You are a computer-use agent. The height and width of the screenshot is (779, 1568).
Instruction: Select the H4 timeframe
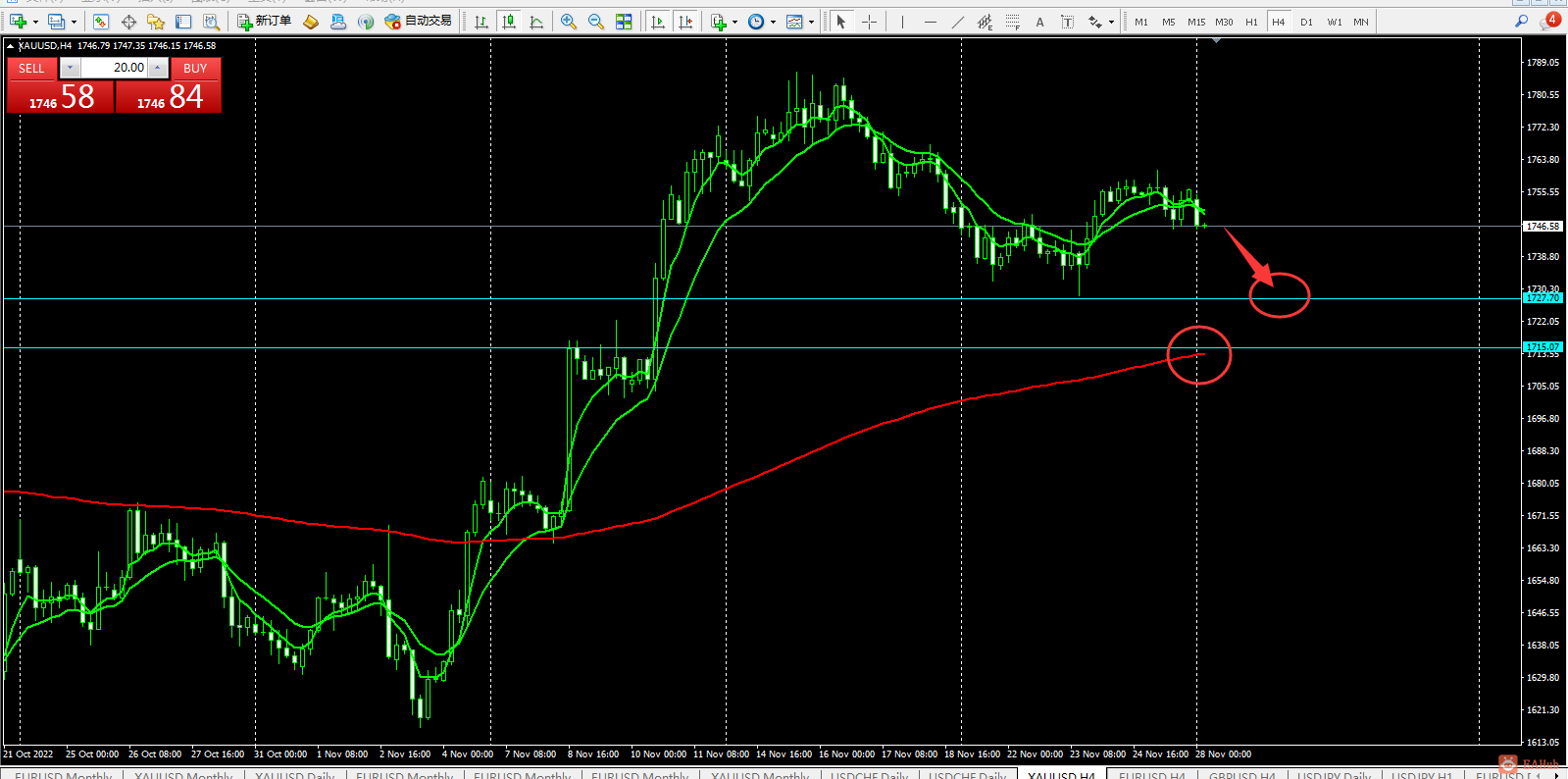click(x=1279, y=22)
